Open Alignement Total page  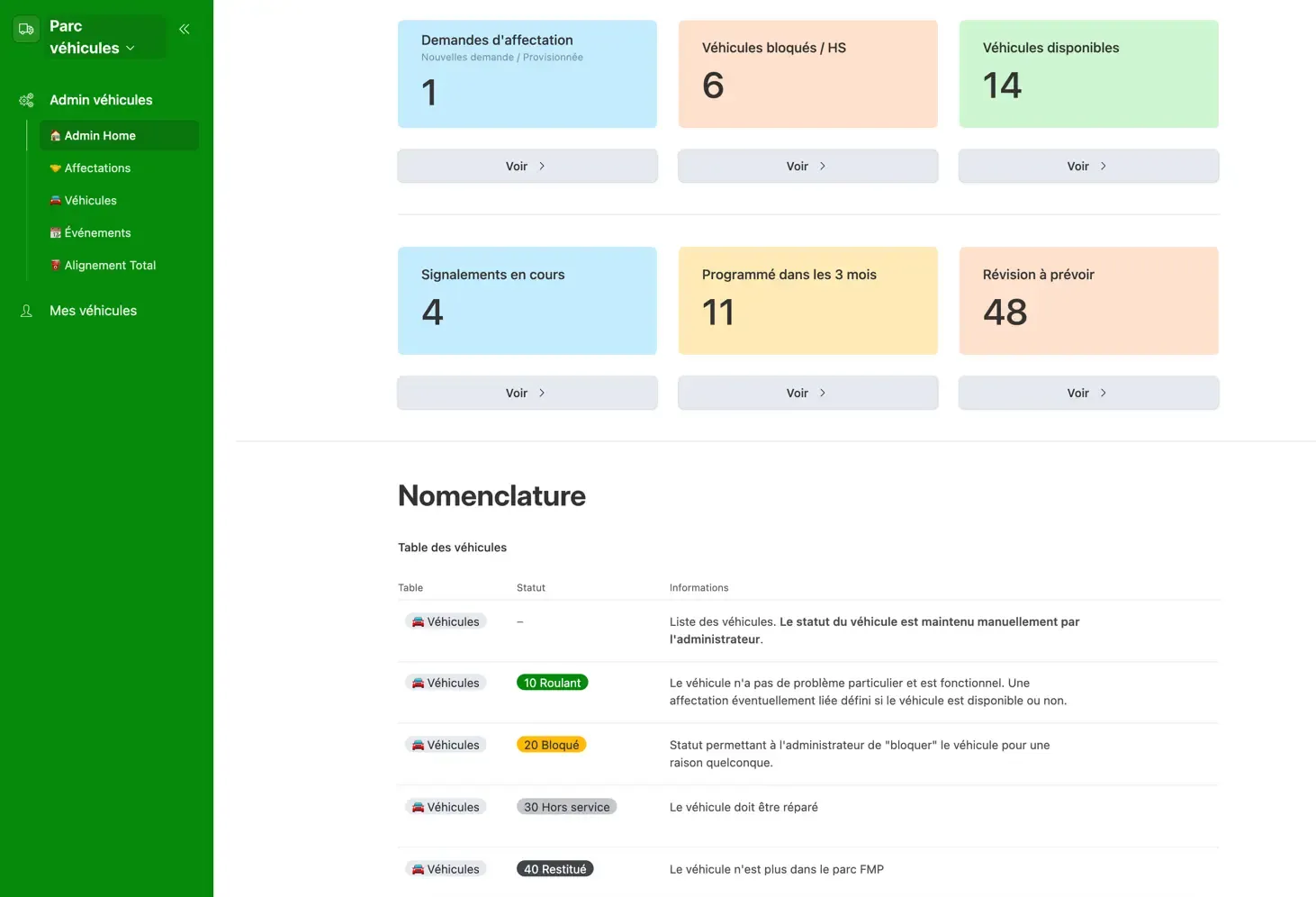click(x=110, y=266)
